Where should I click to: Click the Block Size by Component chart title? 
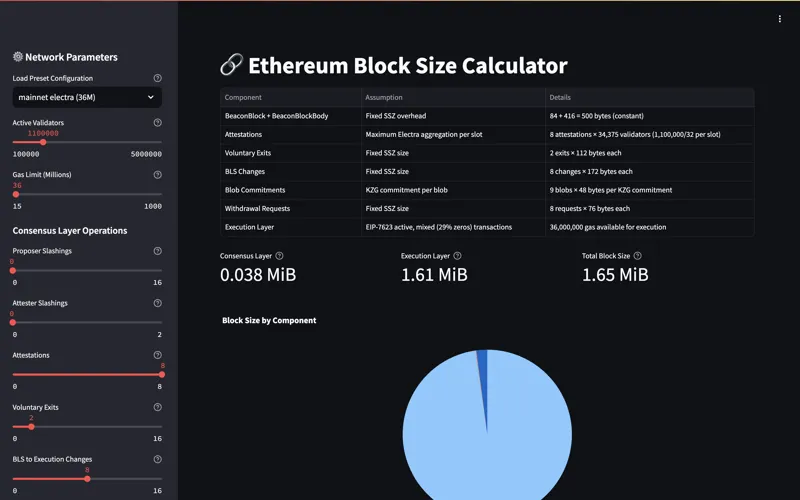coord(269,320)
